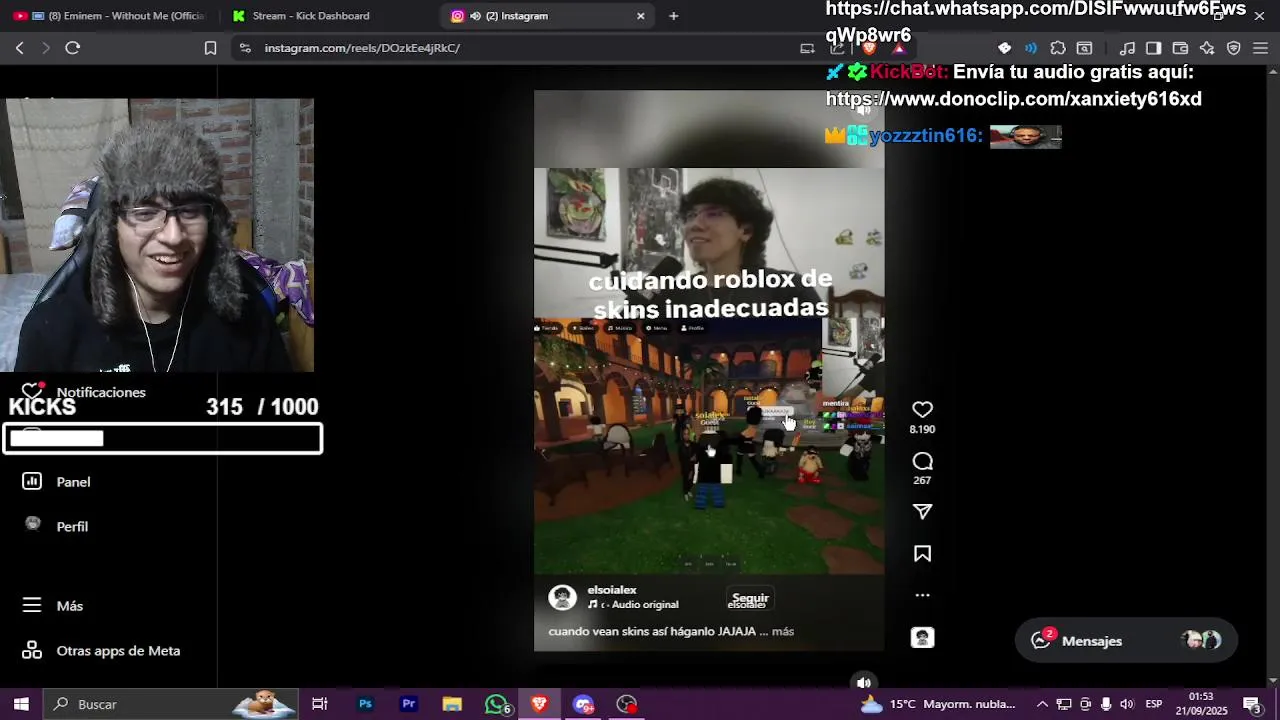
Task: Close the Instagram tab
Action: pos(641,16)
